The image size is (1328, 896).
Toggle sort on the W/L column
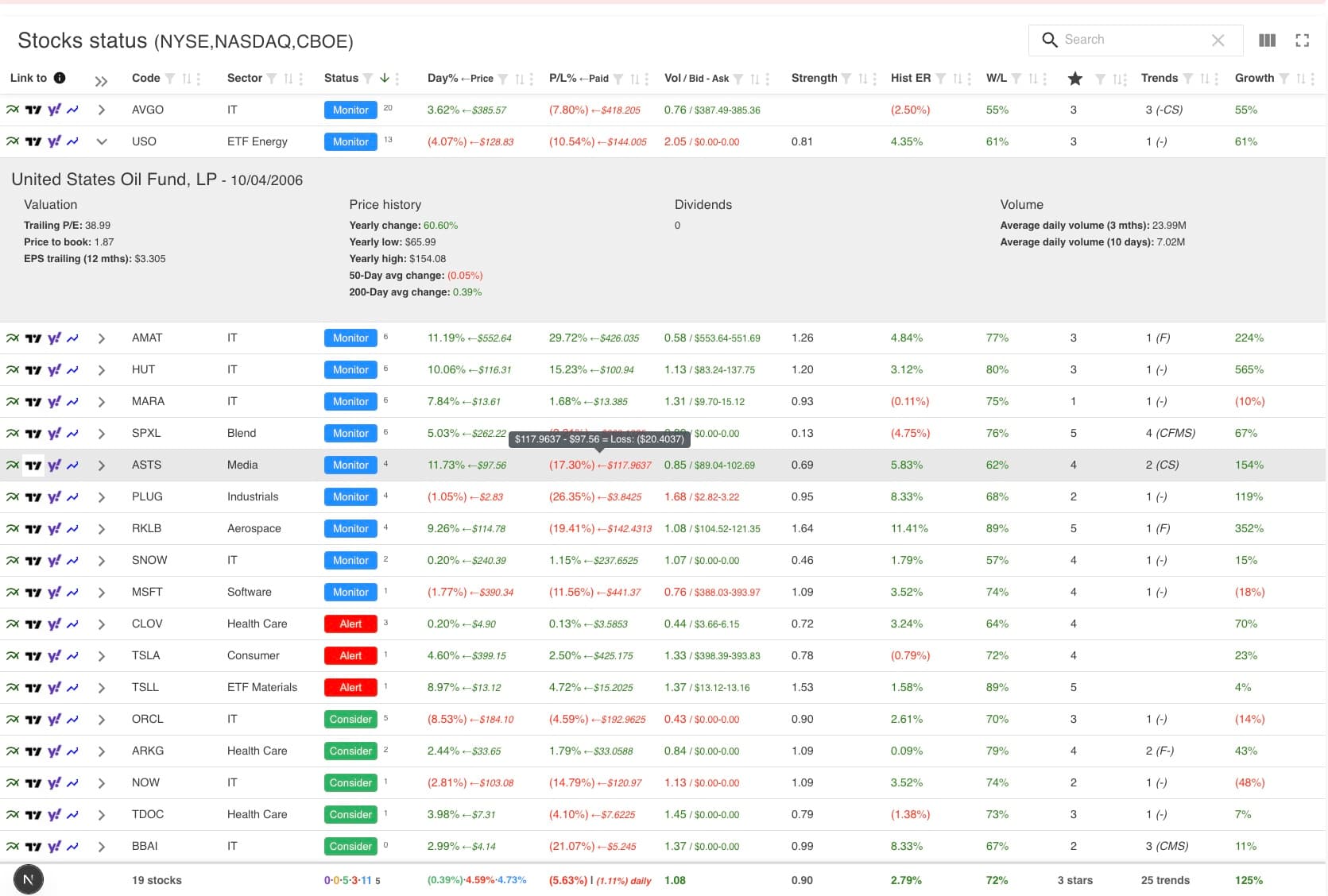(x=1033, y=79)
